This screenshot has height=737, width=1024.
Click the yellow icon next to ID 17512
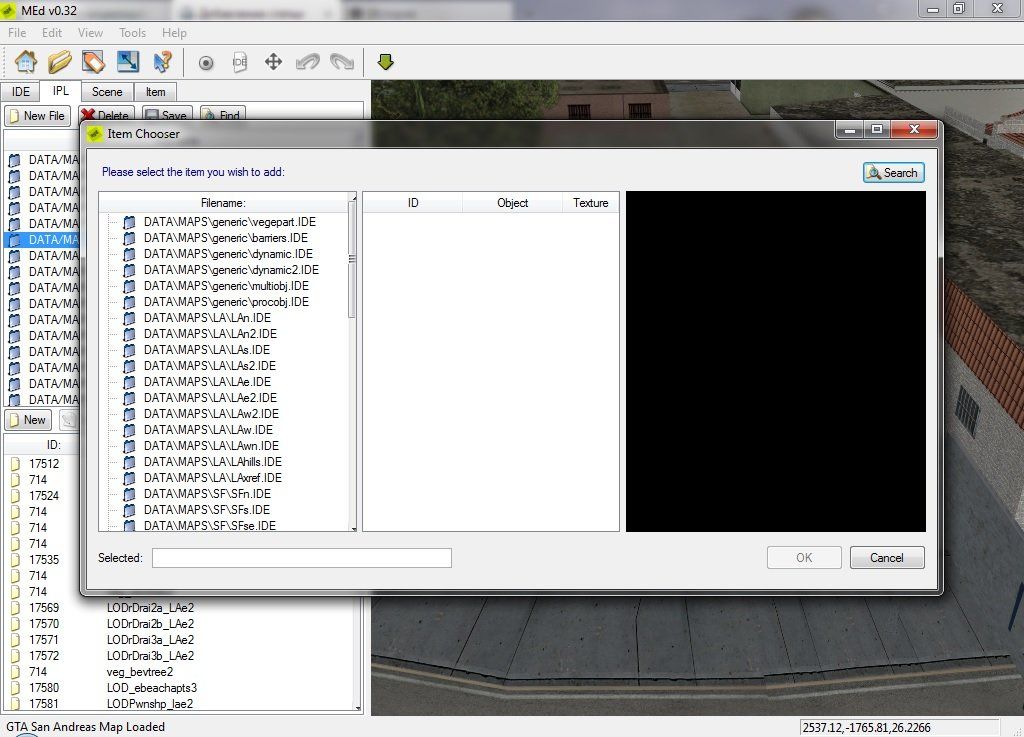15,464
